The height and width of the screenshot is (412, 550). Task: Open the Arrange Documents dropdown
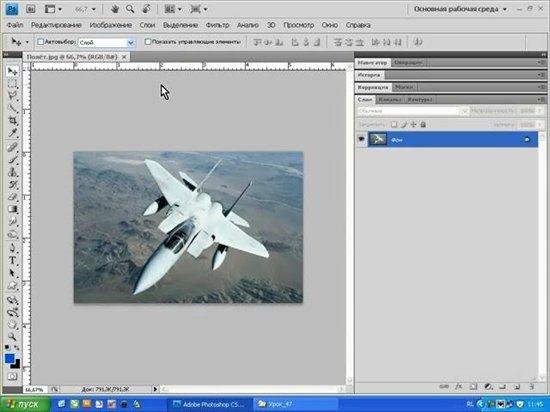[x=173, y=9]
